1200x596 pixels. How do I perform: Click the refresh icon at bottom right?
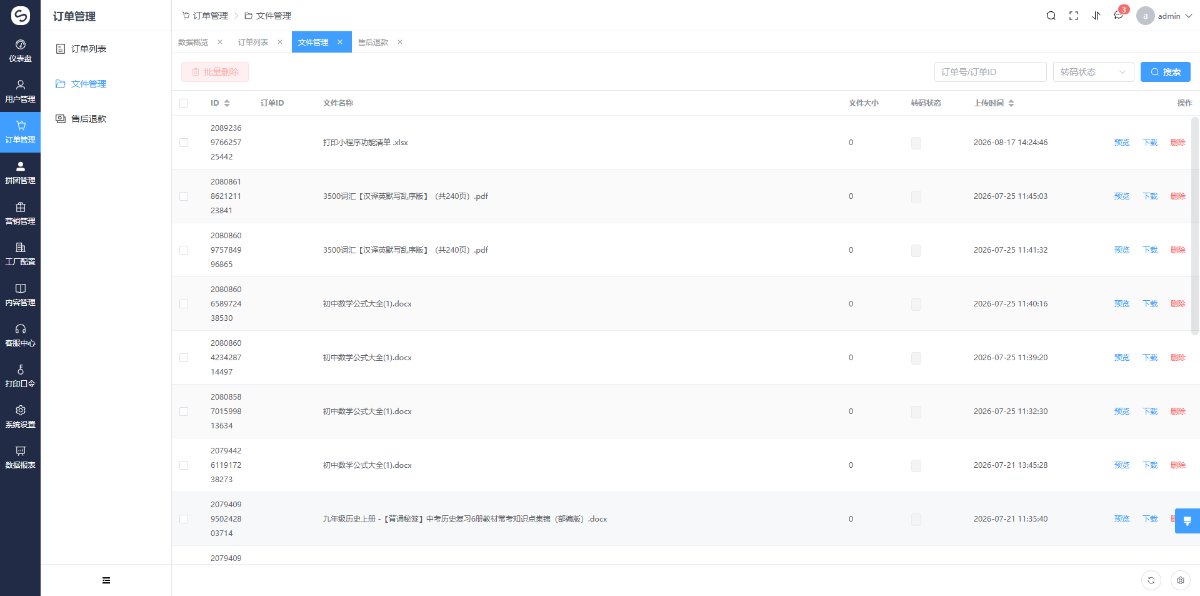(1153, 580)
